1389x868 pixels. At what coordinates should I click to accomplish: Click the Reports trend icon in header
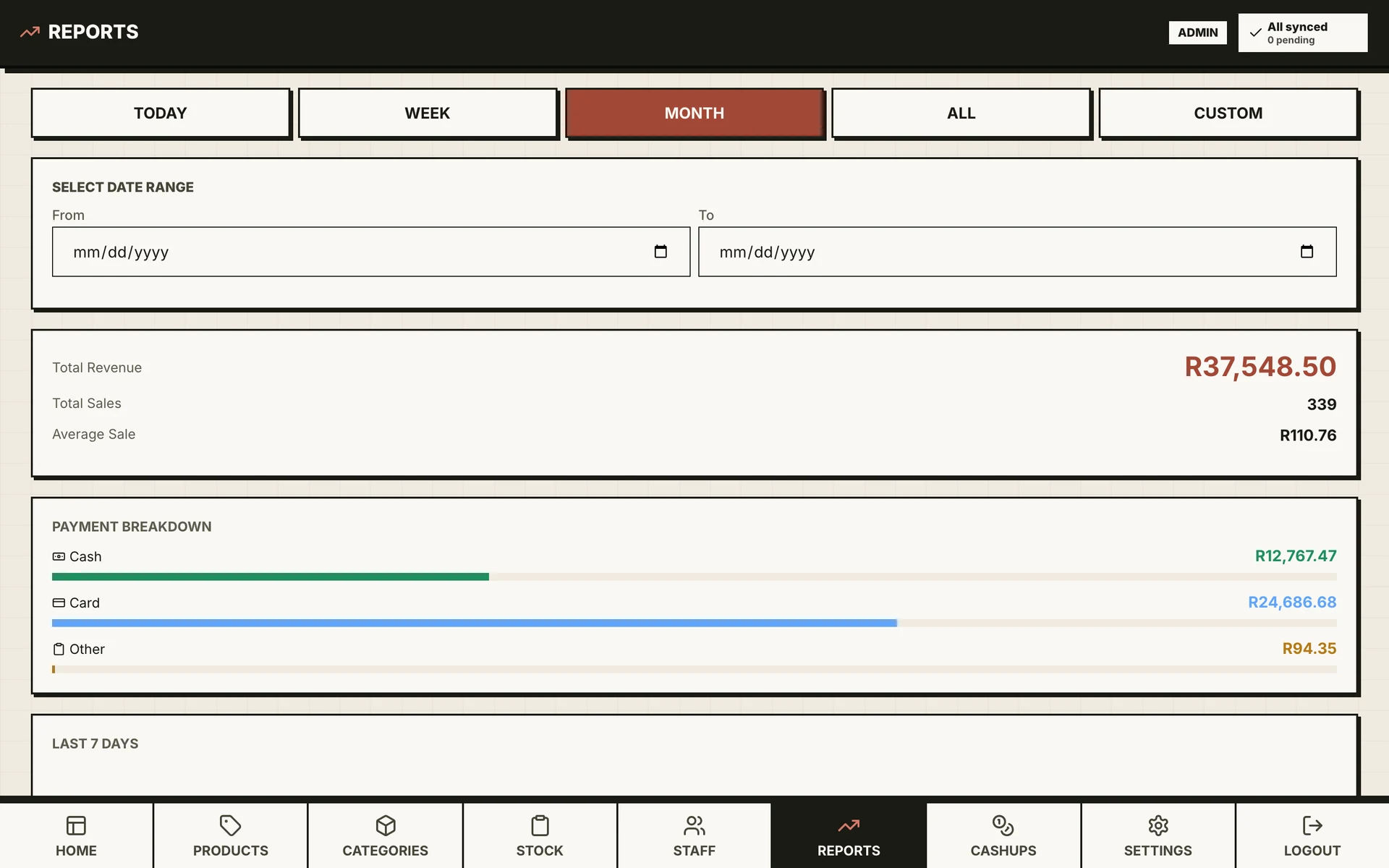(x=30, y=32)
